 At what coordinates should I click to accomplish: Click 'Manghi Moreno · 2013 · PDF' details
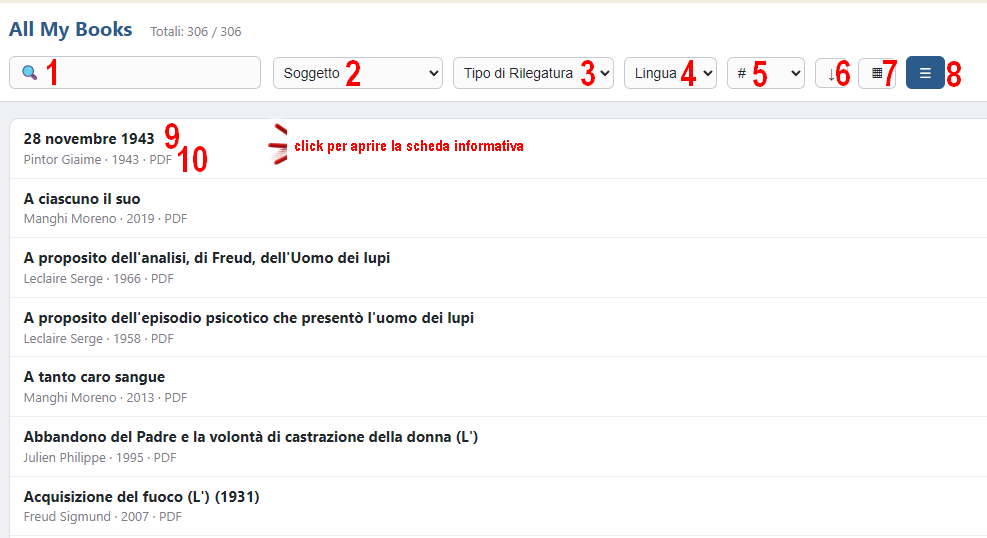105,398
